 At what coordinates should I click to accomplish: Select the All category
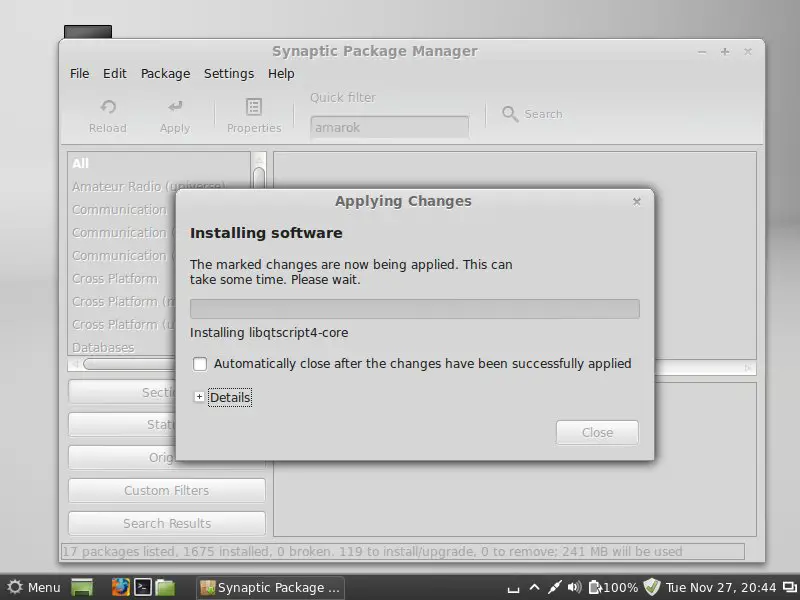159,163
